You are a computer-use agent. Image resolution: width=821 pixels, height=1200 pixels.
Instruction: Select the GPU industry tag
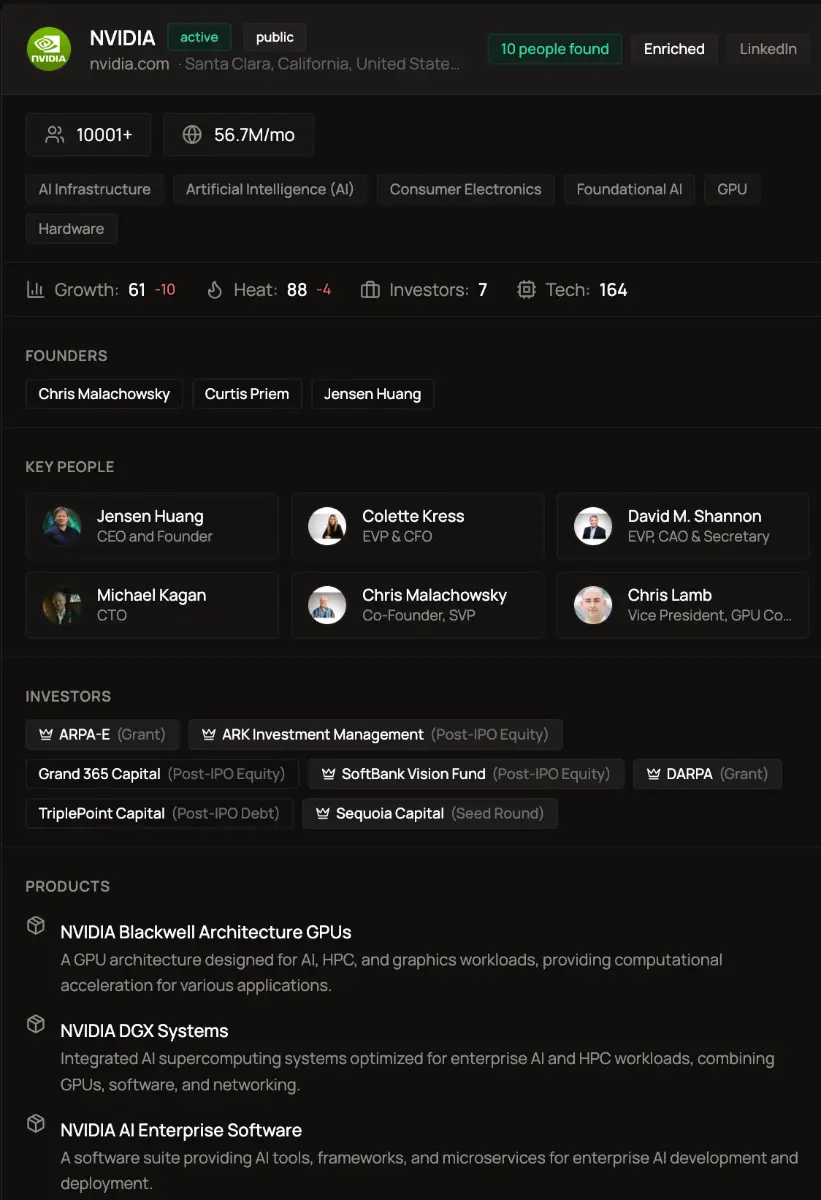click(x=732, y=189)
